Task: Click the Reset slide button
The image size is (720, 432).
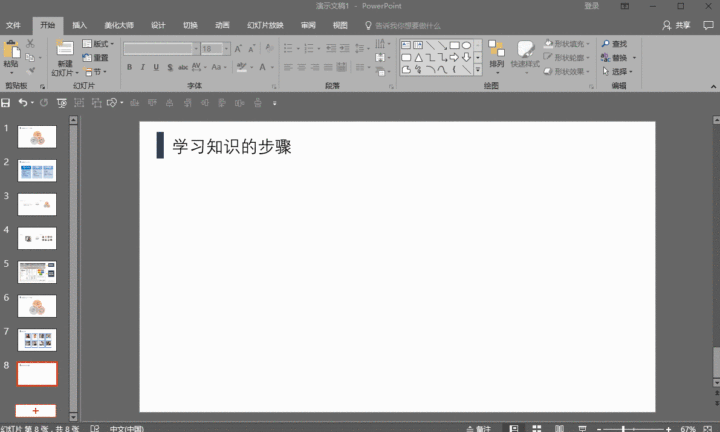Action: (95, 57)
